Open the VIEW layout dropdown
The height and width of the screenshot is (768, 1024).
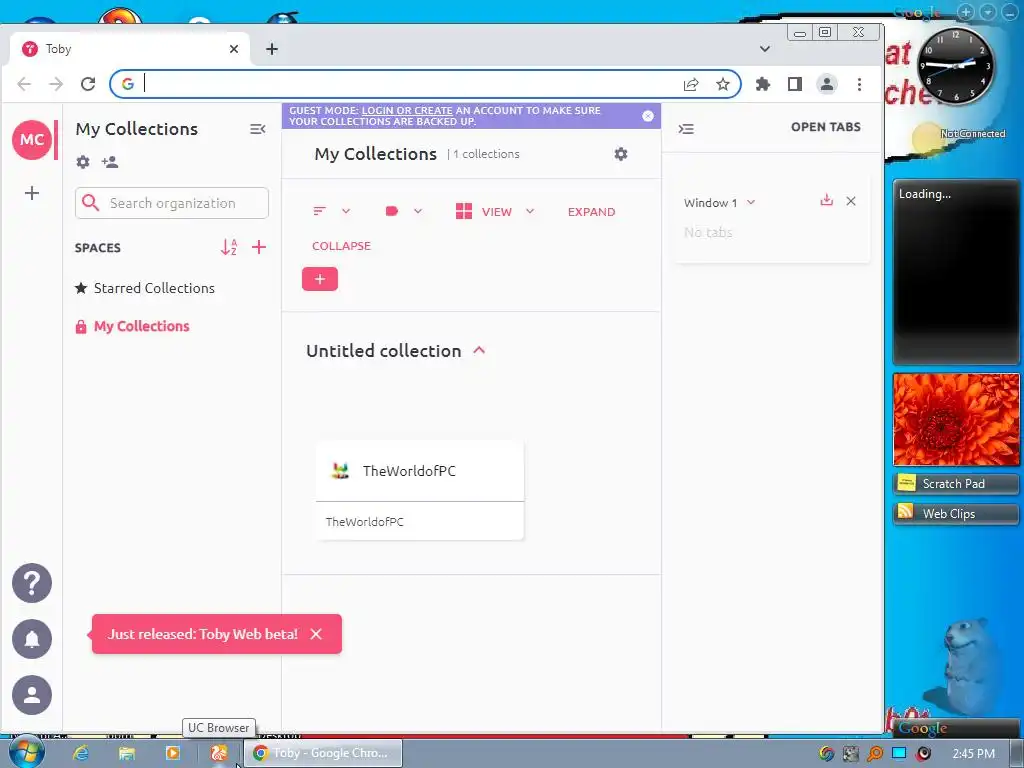(495, 211)
